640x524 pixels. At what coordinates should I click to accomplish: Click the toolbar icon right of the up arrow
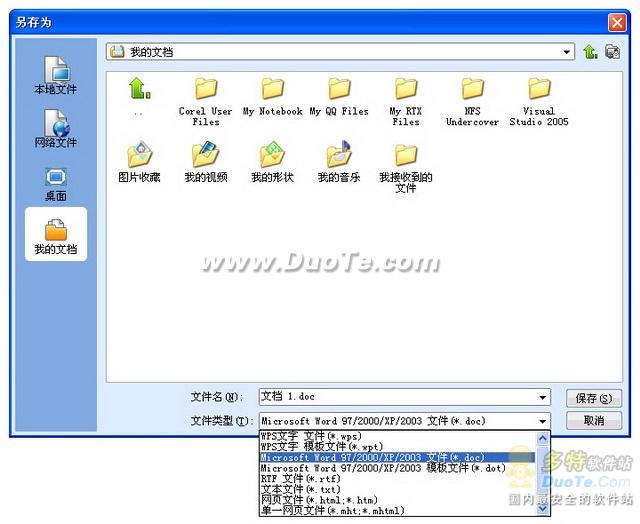tap(612, 52)
